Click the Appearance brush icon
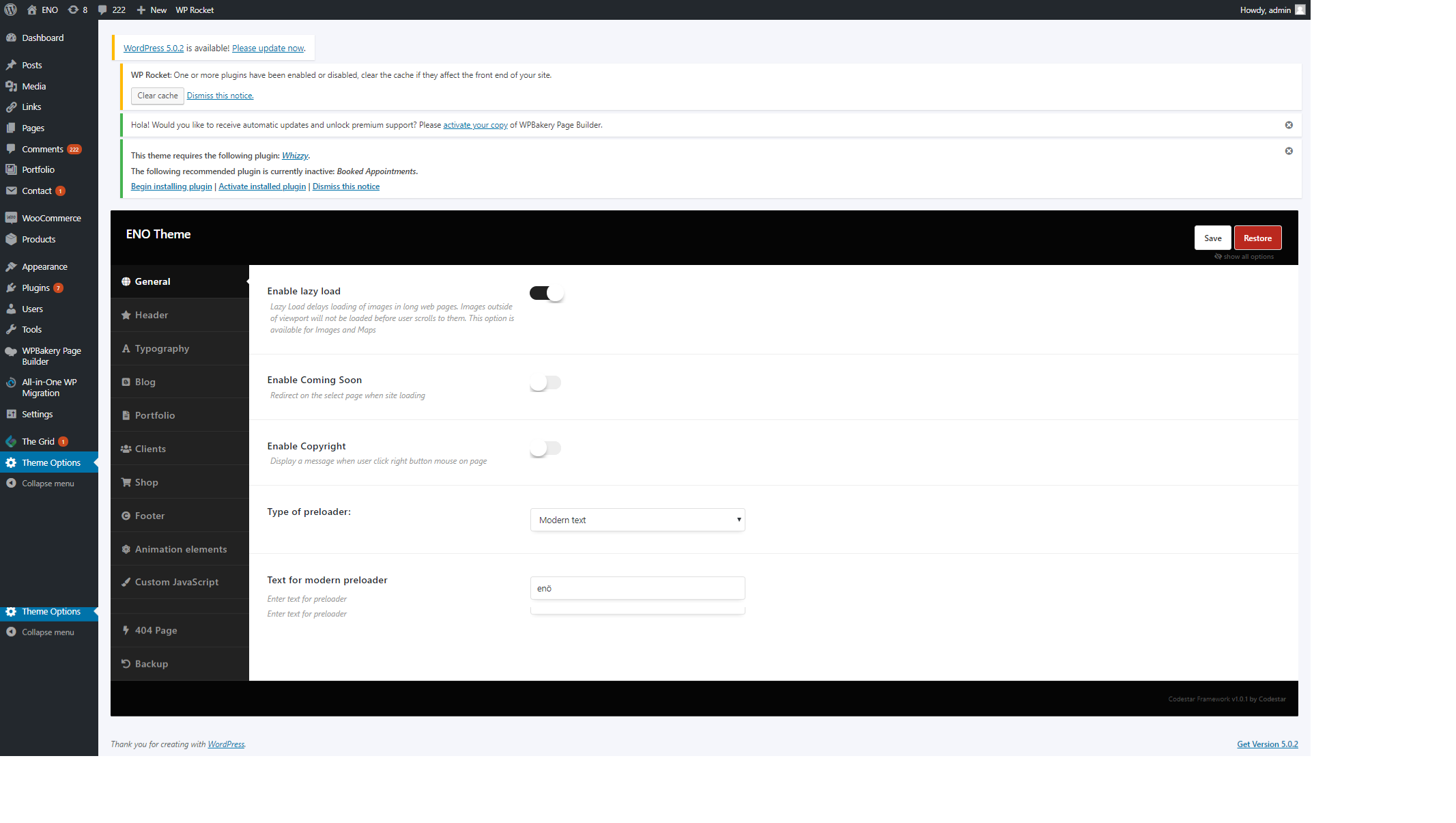1456x823 pixels. pos(11,266)
